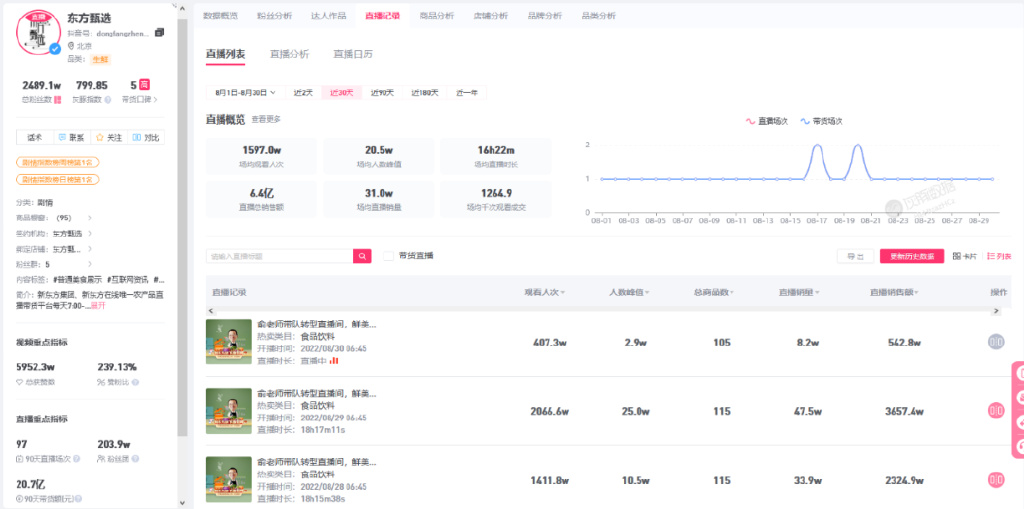
Task: Click the 话术 button
Action: (x=35, y=137)
